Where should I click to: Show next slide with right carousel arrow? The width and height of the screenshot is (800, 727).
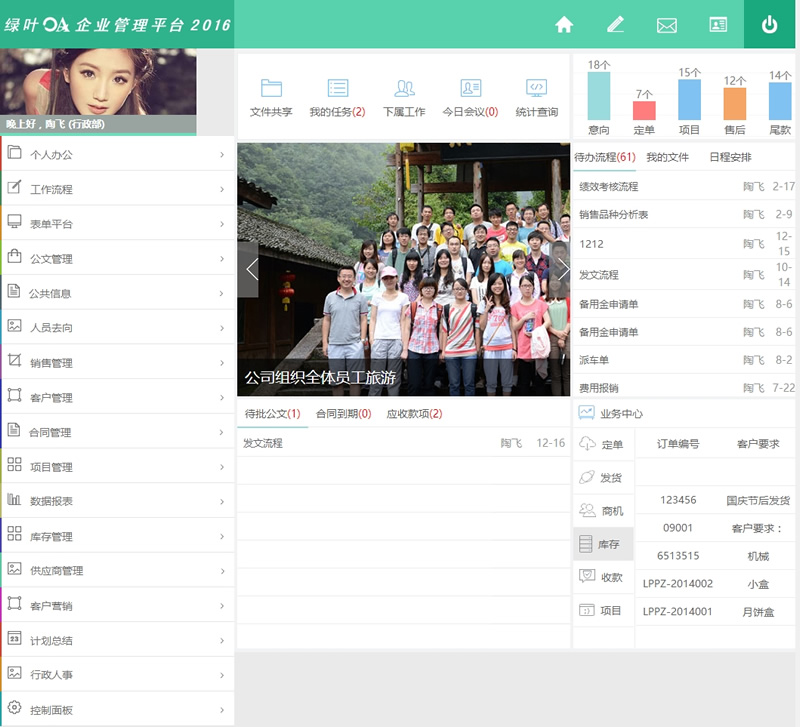click(563, 269)
